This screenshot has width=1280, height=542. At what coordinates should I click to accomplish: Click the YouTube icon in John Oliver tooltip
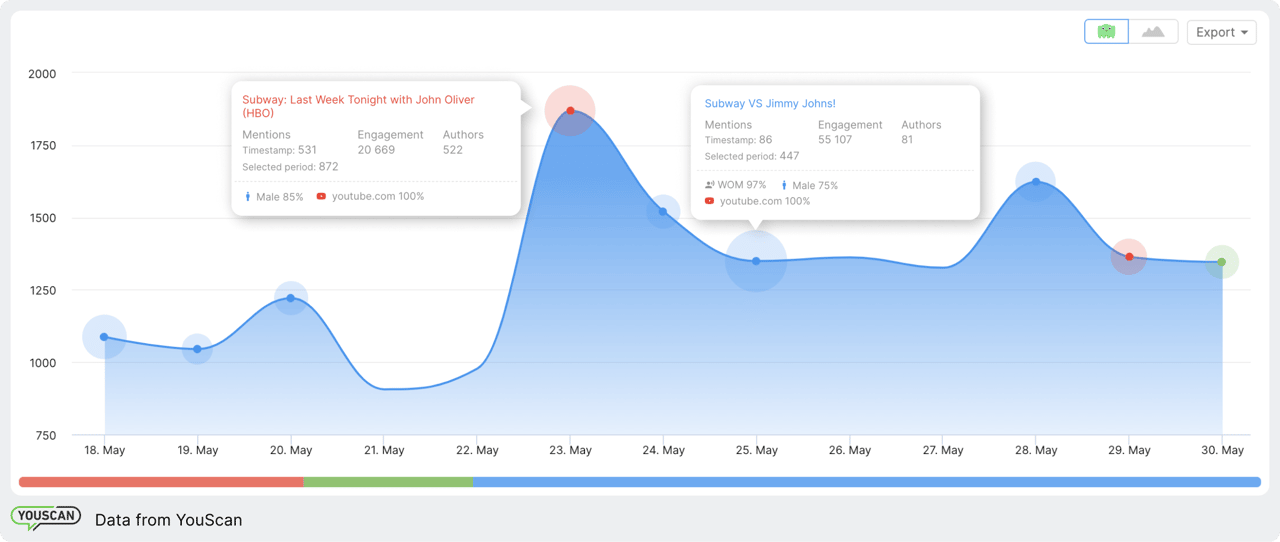click(321, 196)
